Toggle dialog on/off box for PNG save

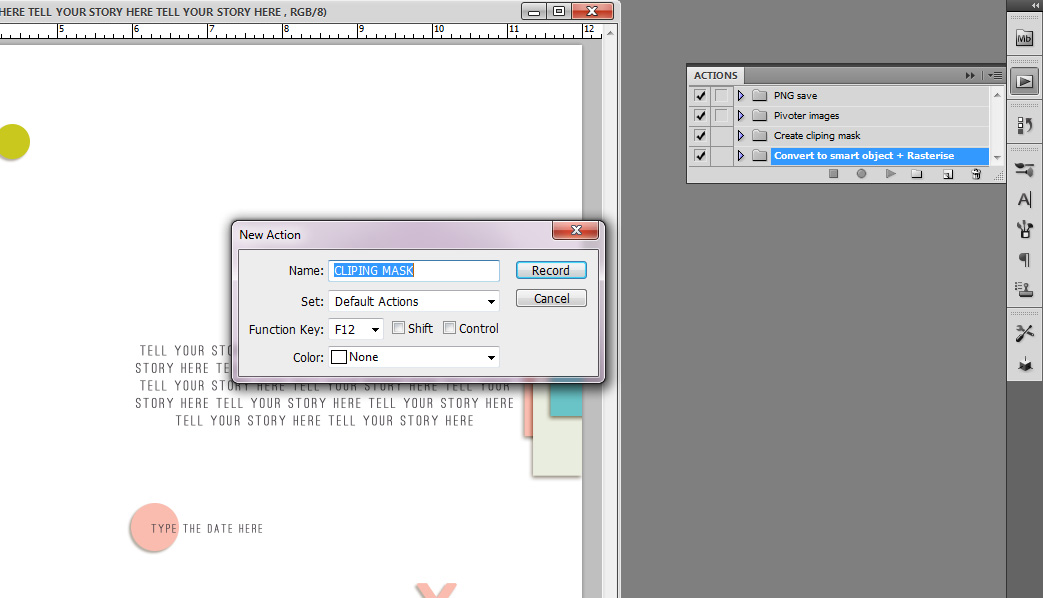pos(721,96)
